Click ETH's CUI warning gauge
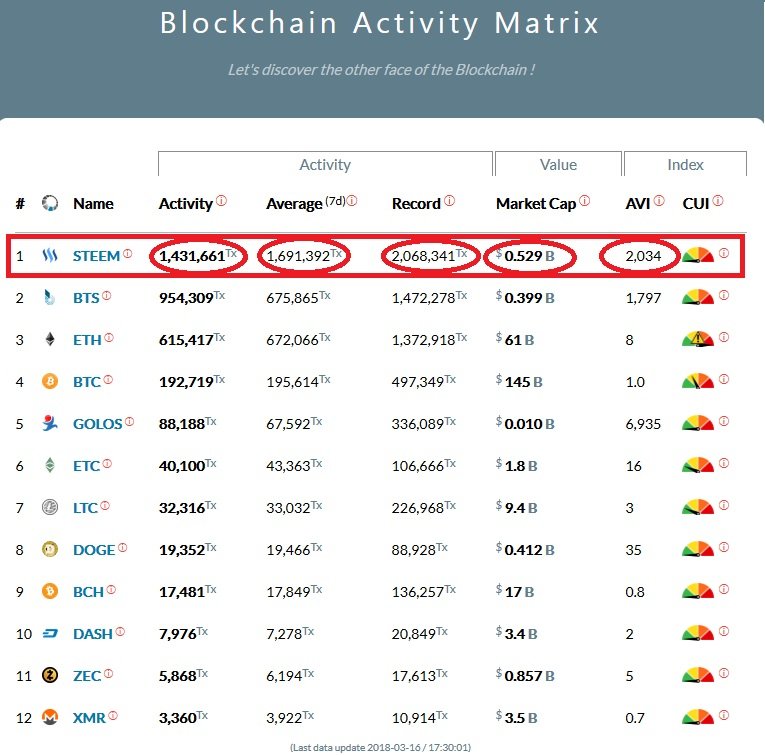The image size is (765, 755). [697, 339]
